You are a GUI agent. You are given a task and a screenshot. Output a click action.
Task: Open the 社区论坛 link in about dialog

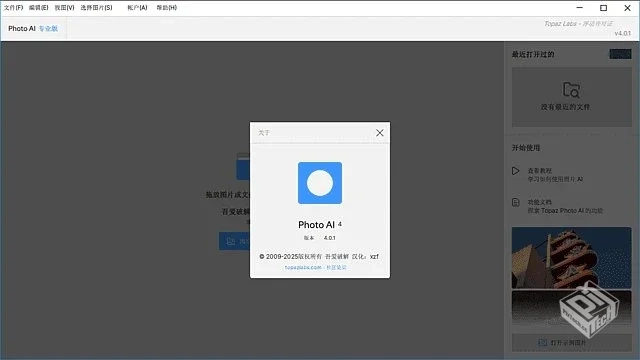(x=336, y=267)
